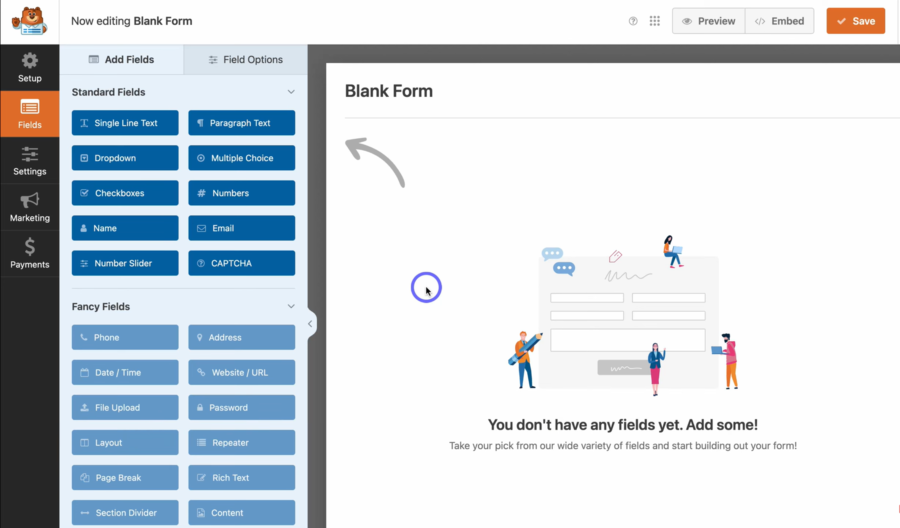This screenshot has height=528, width=900.
Task: Collapse the Fancy Fields section
Action: click(291, 306)
